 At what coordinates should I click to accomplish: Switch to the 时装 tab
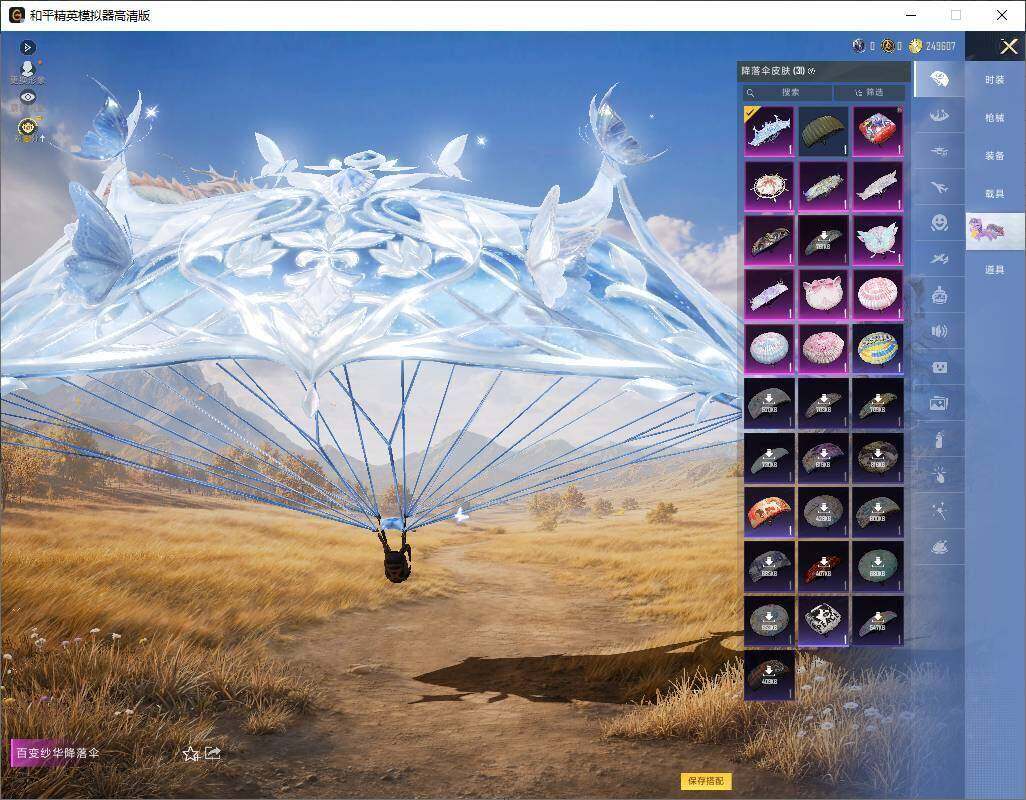click(995, 80)
